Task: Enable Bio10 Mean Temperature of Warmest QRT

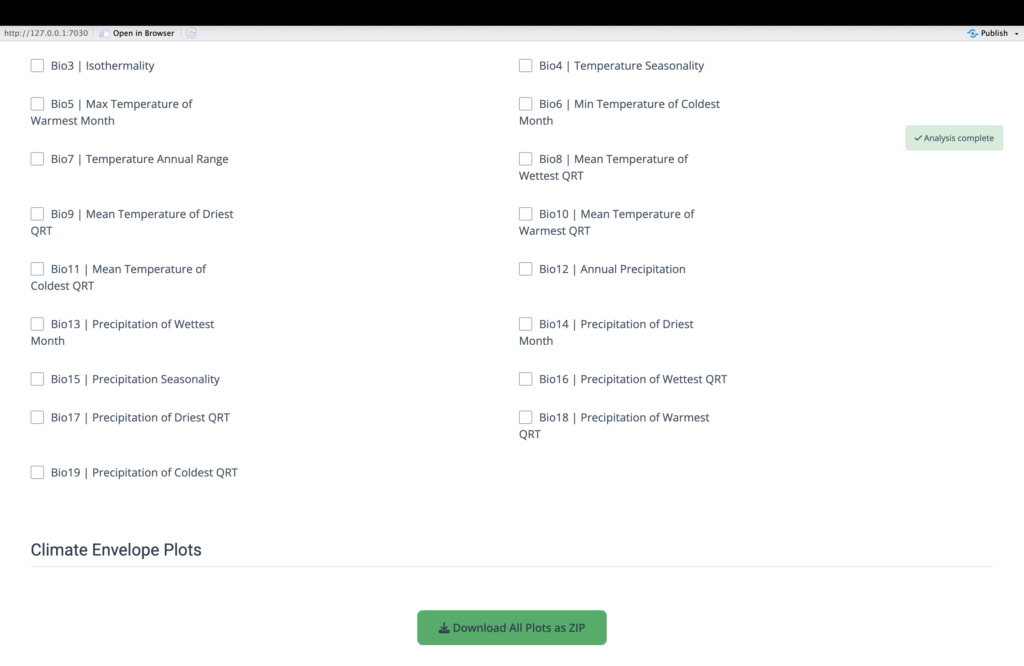Action: point(525,214)
